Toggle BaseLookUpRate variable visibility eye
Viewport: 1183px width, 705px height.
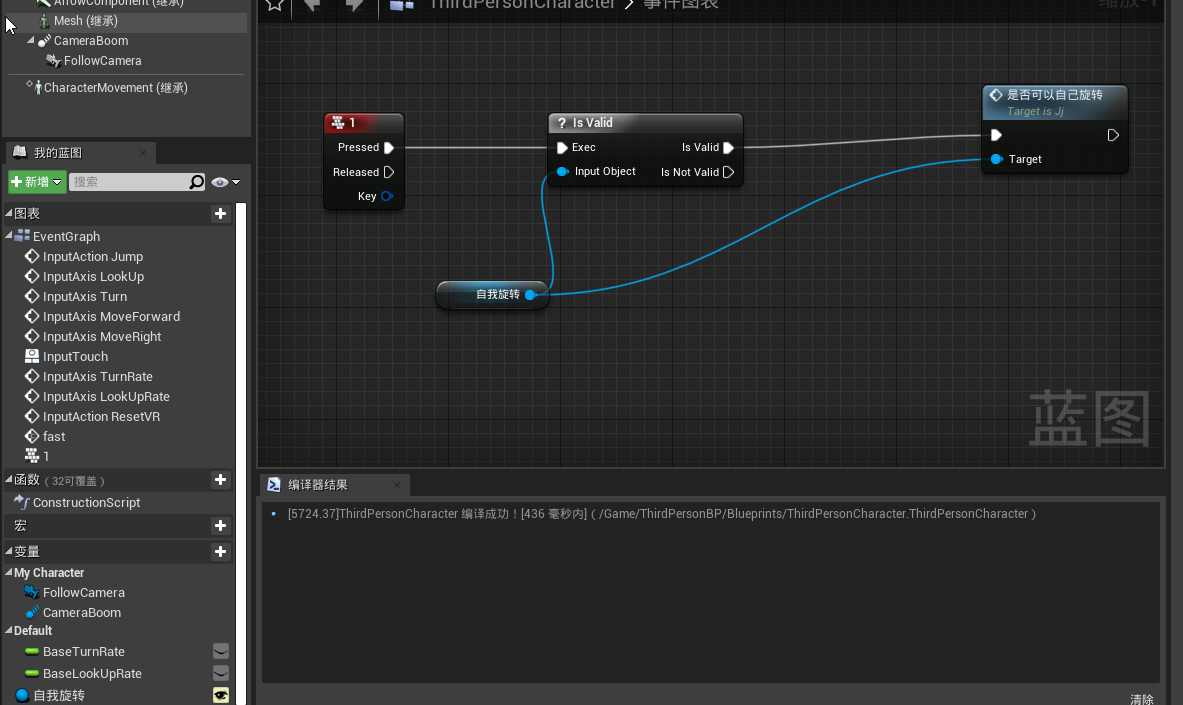pos(221,673)
